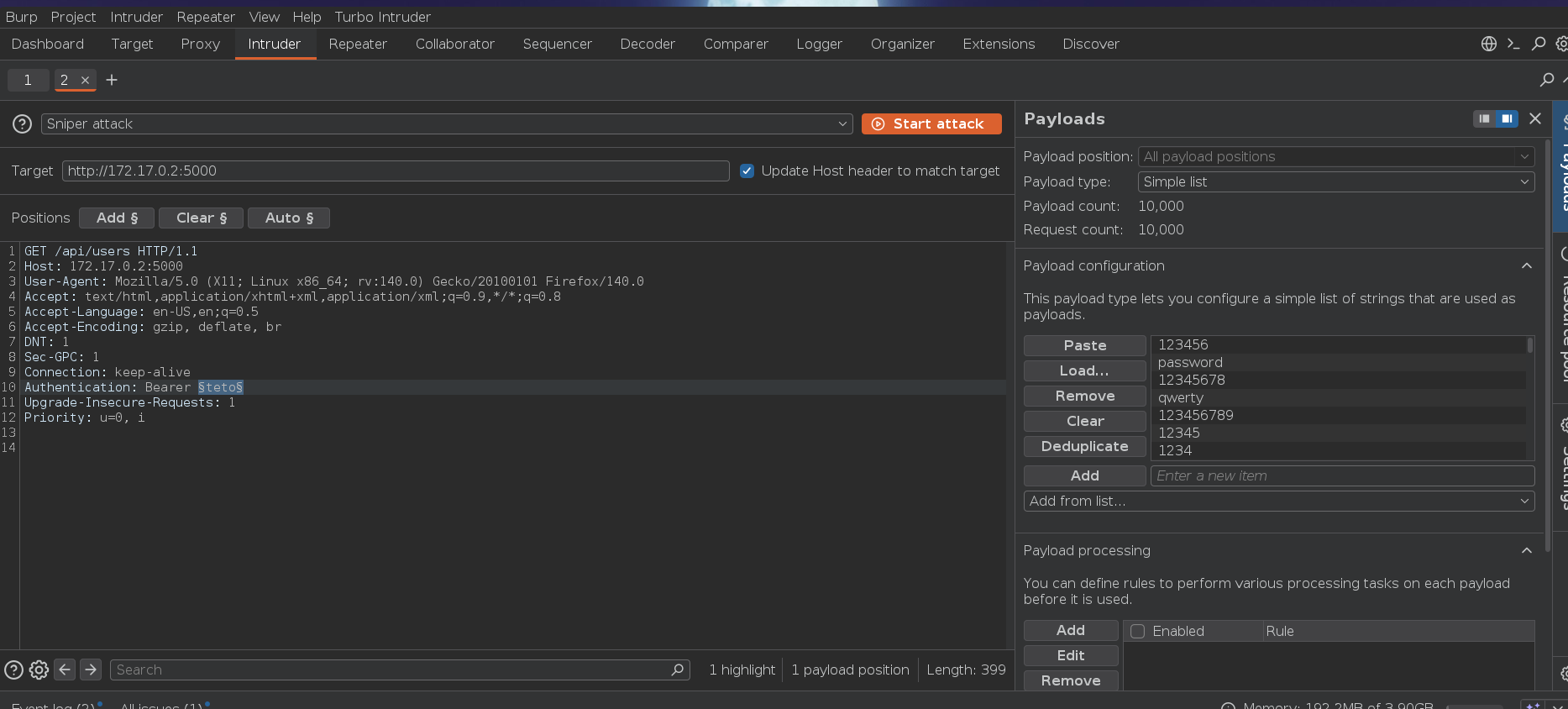Screen dimensions: 1568x709
Task: Go to next search match arrow
Action: point(91,670)
